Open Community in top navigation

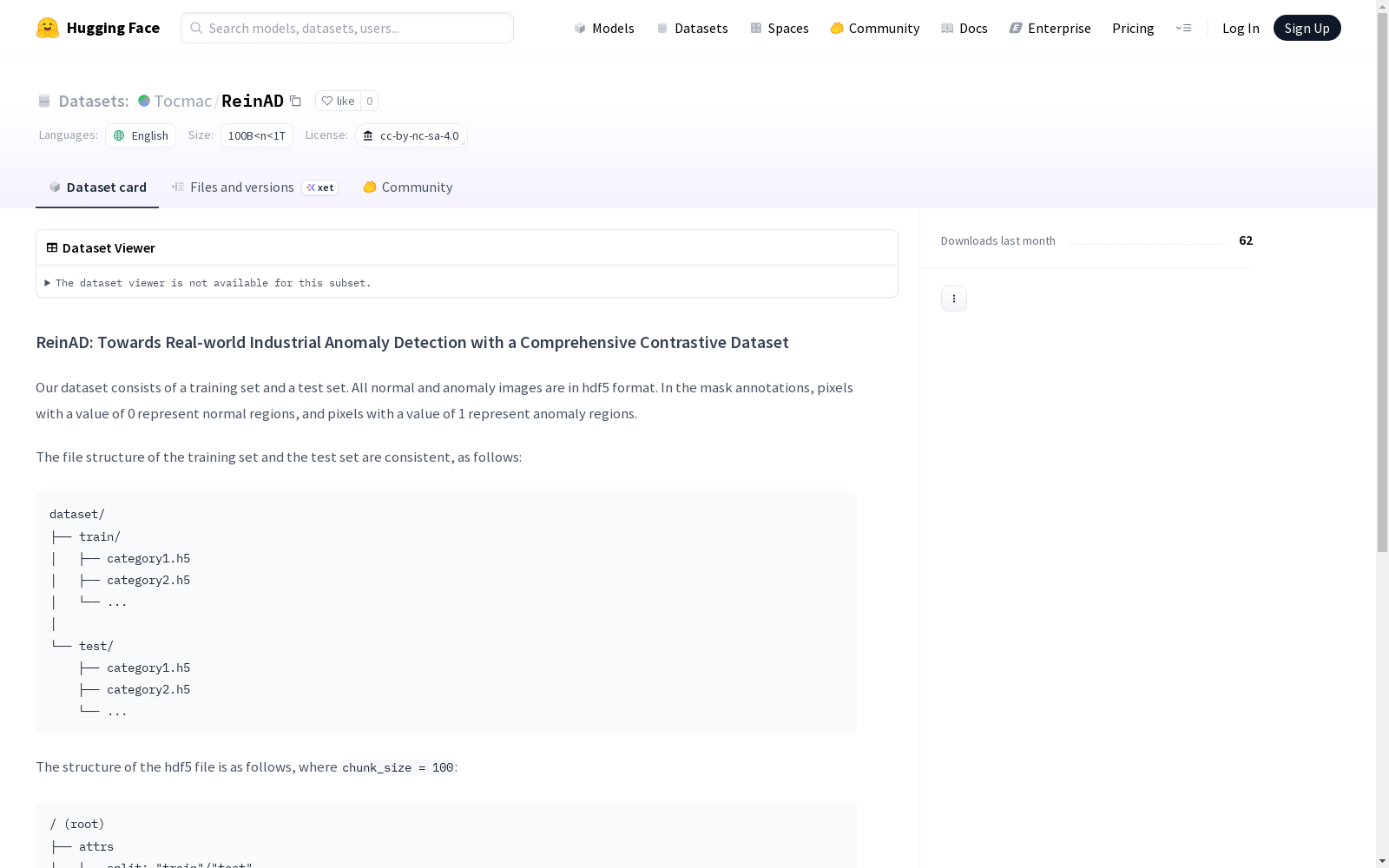click(x=874, y=28)
